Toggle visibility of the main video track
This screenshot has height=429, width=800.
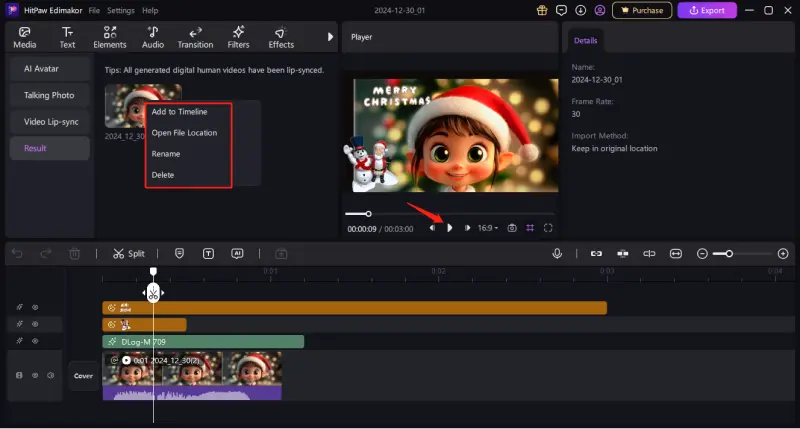pyautogui.click(x=35, y=376)
